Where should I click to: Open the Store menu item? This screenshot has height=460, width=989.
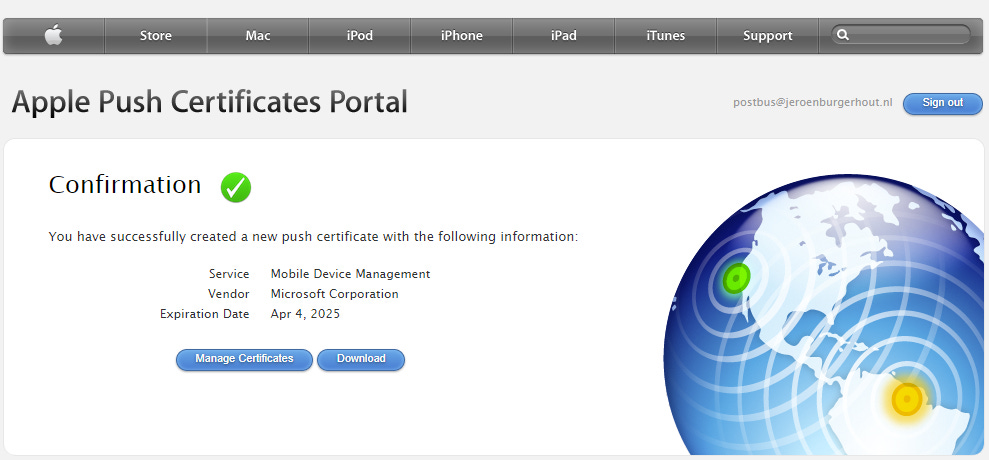(x=156, y=36)
